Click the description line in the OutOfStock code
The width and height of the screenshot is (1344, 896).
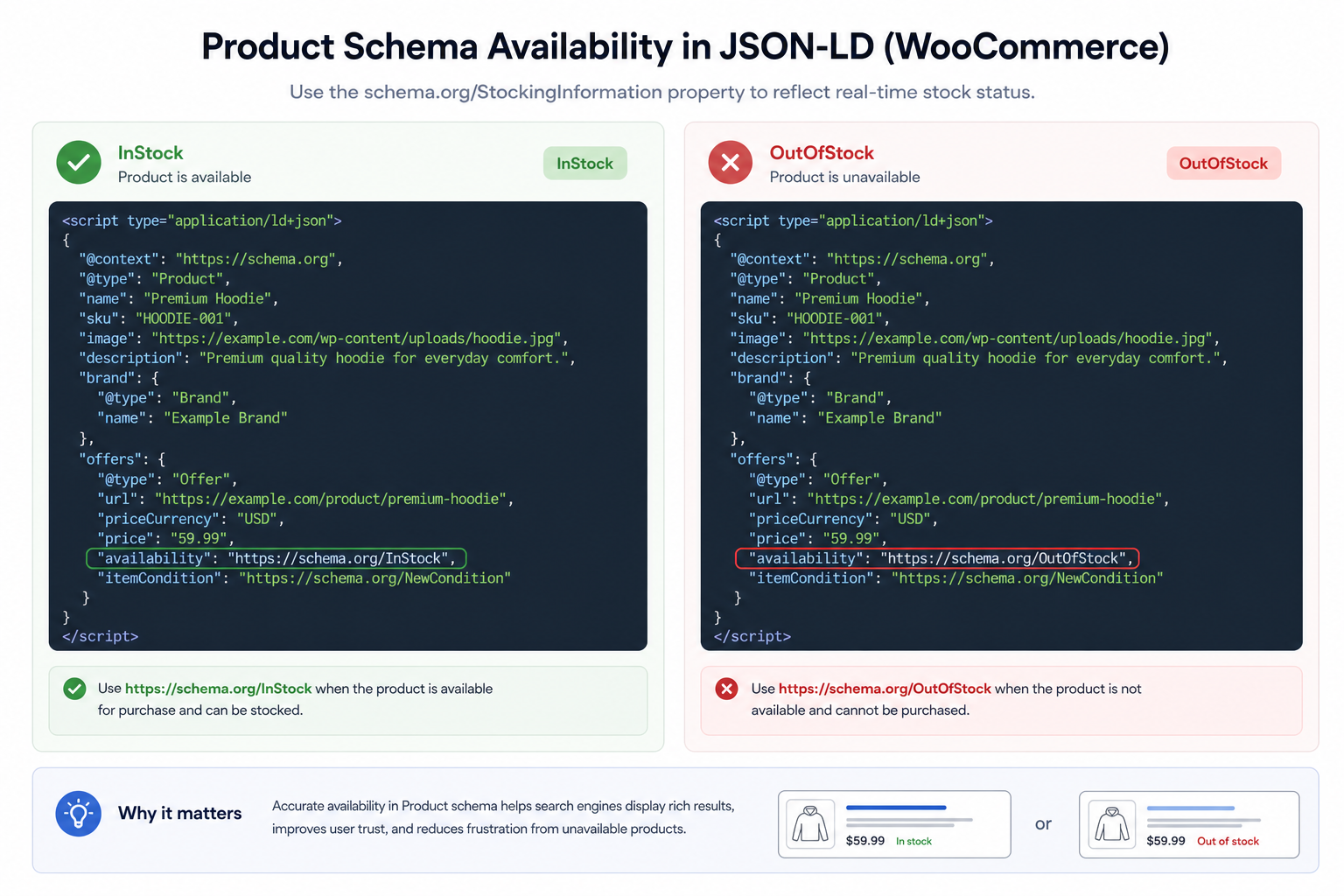tap(978, 358)
